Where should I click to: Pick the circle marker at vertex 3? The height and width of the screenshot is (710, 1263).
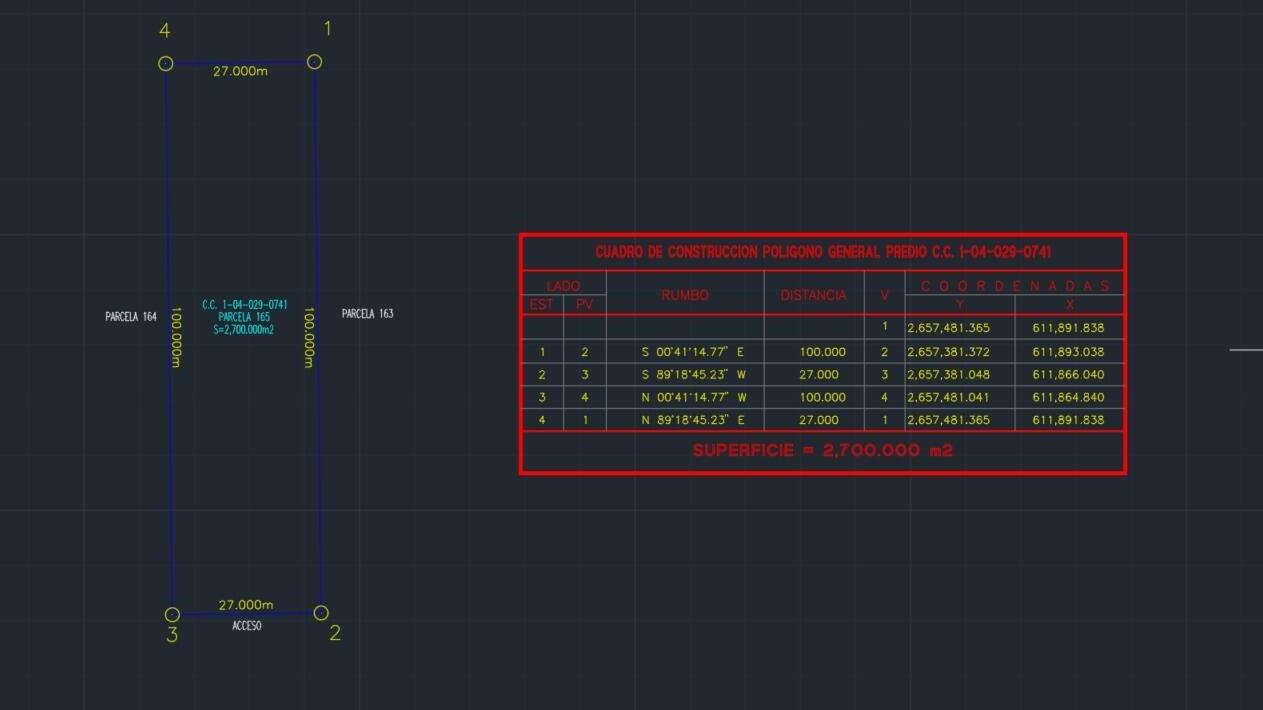(x=172, y=614)
